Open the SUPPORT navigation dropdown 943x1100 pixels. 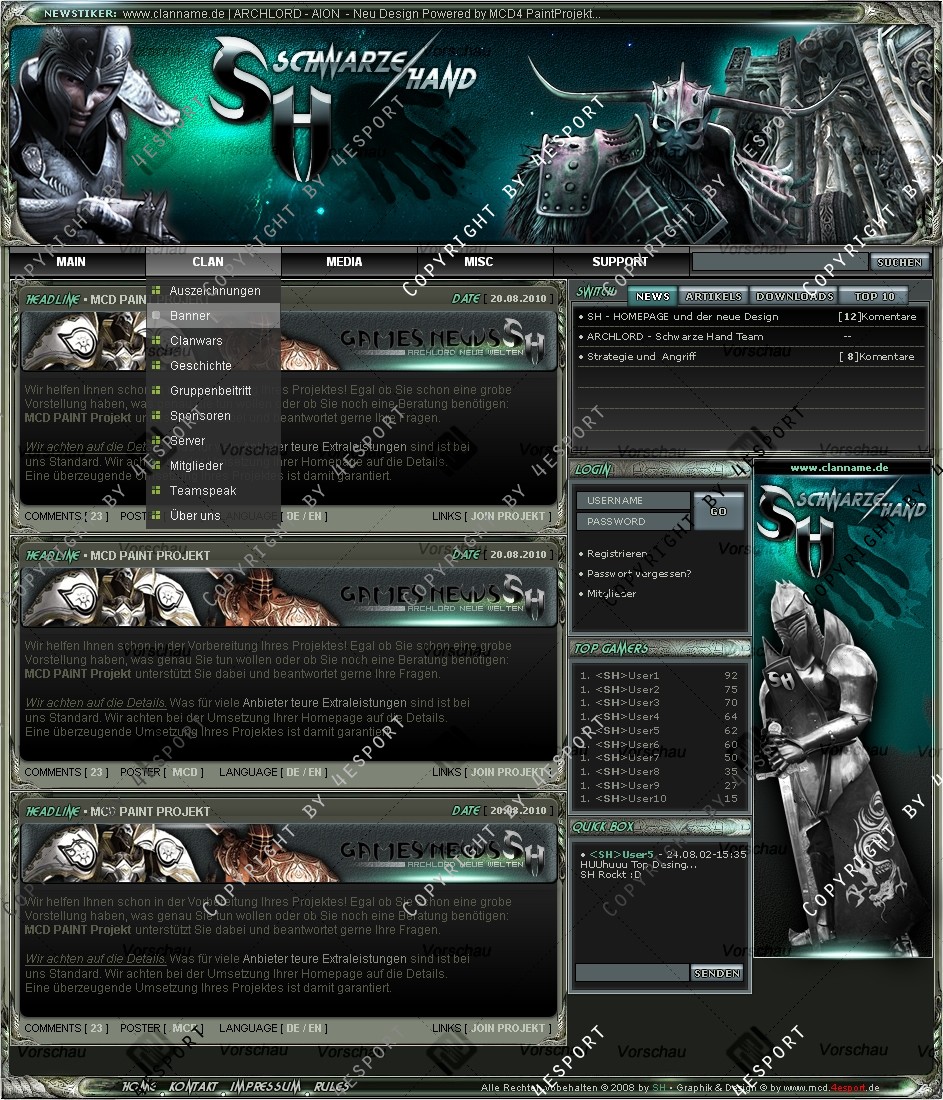click(620, 262)
